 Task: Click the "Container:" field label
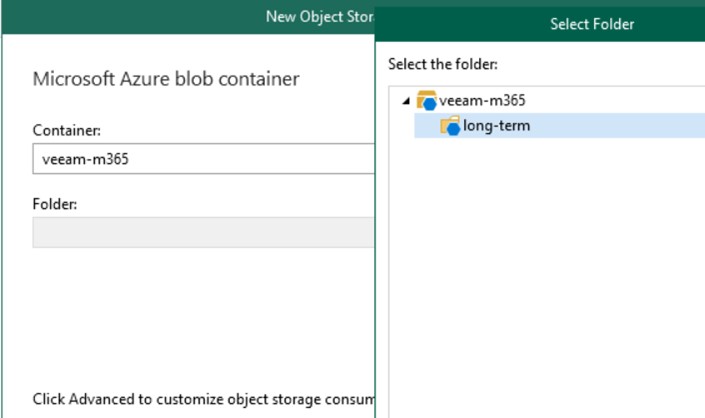(x=66, y=131)
